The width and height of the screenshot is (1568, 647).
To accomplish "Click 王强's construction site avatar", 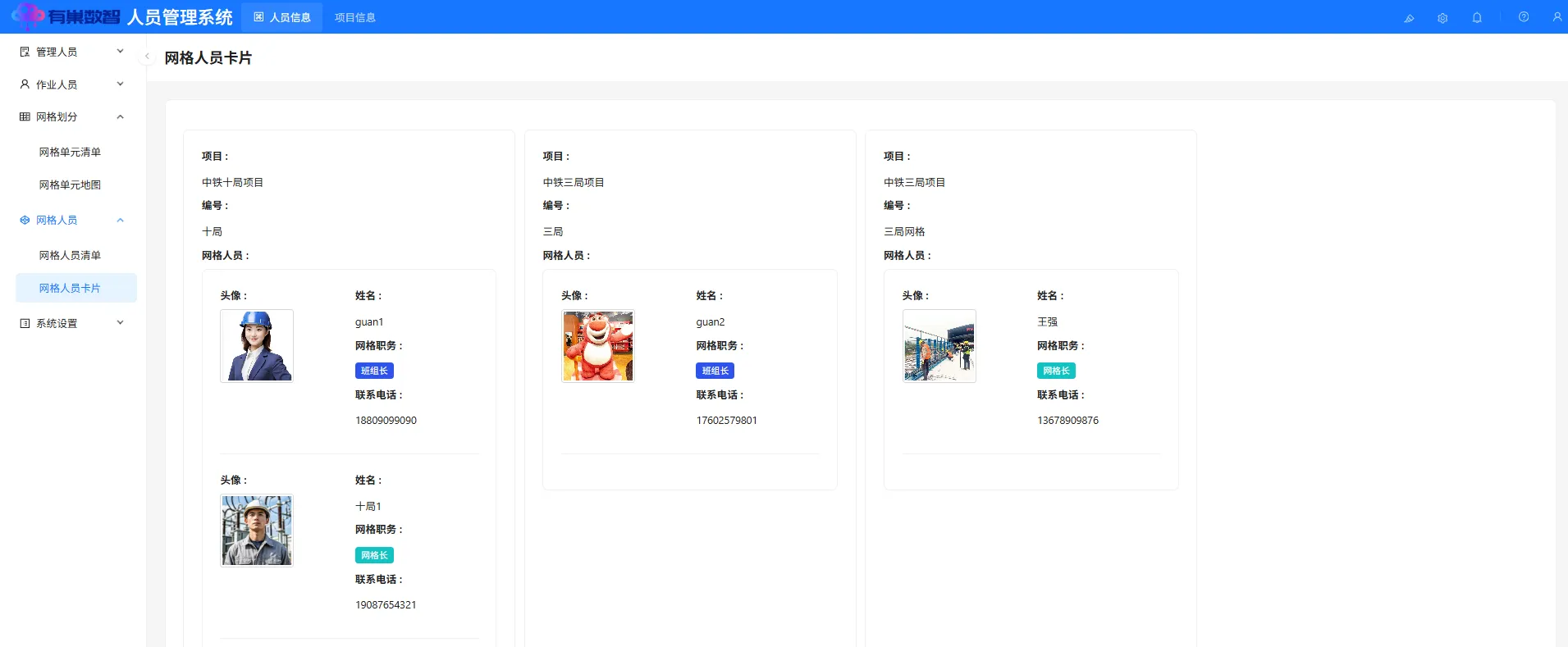I will 939,345.
